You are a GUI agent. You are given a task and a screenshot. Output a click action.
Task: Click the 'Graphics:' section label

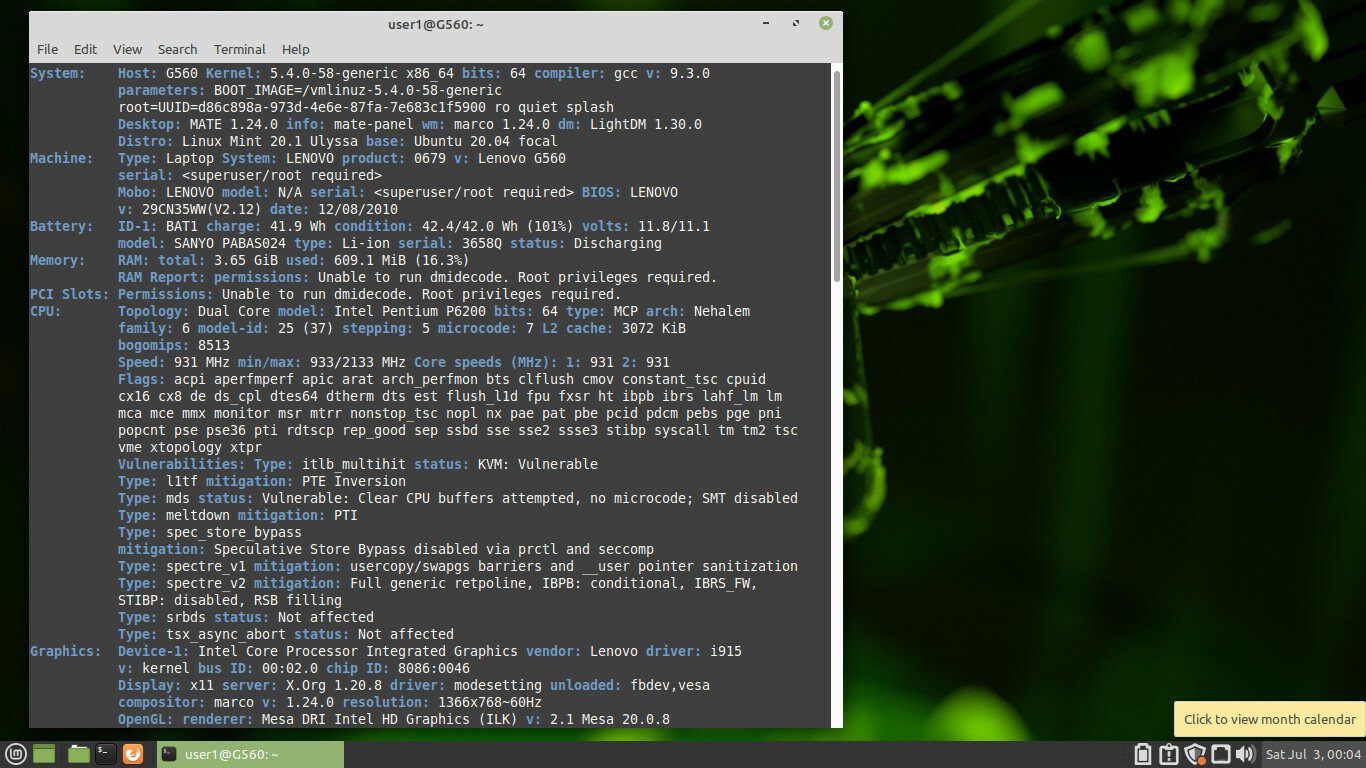(66, 651)
